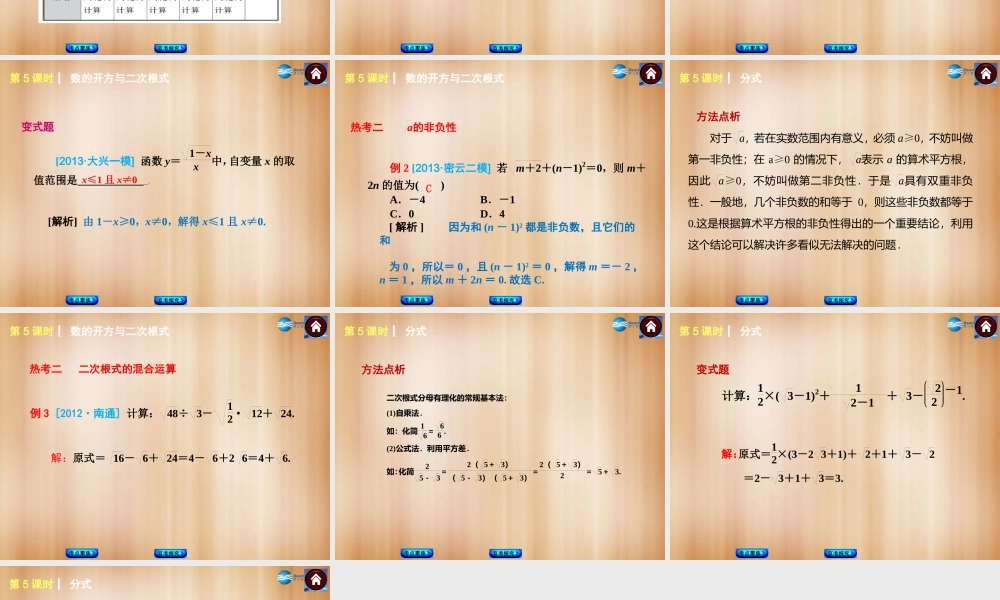Click the right blue button on the top slide with table
The height and width of the screenshot is (600, 1000).
170,48
